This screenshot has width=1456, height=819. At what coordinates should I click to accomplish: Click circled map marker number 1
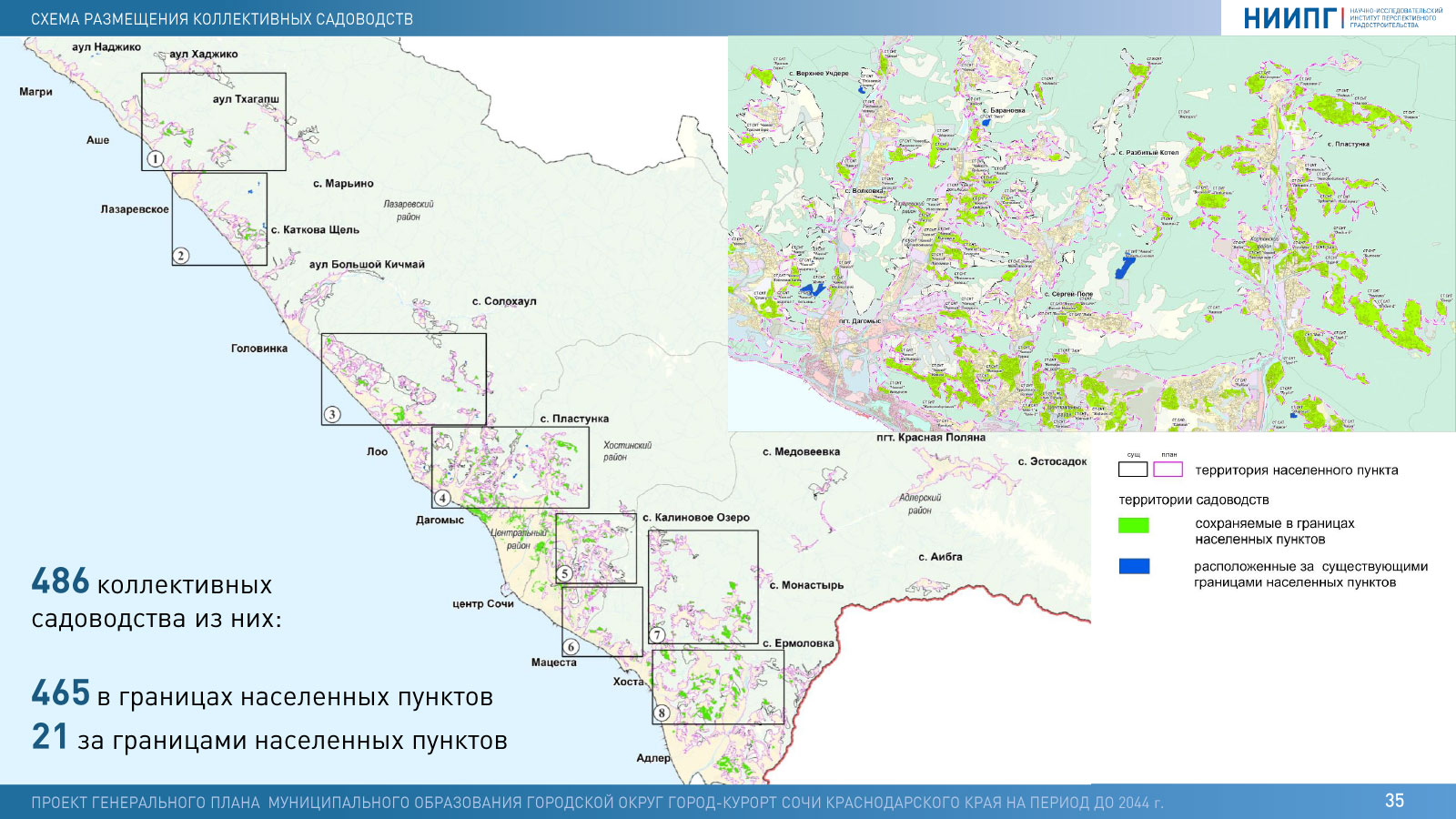[156, 159]
